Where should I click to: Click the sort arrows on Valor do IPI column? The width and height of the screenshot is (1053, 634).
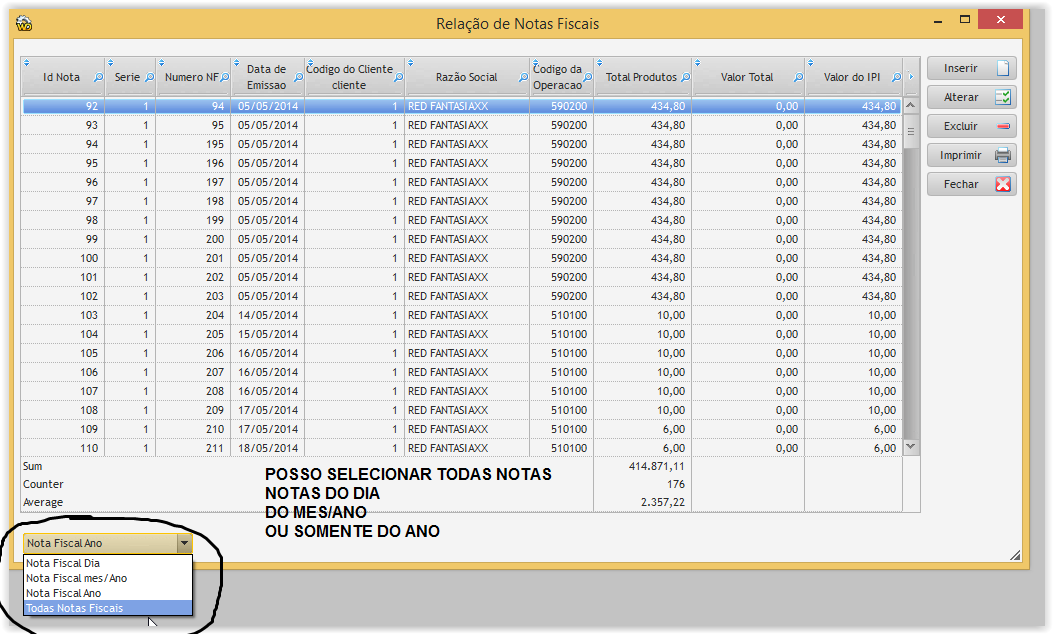coord(811,63)
